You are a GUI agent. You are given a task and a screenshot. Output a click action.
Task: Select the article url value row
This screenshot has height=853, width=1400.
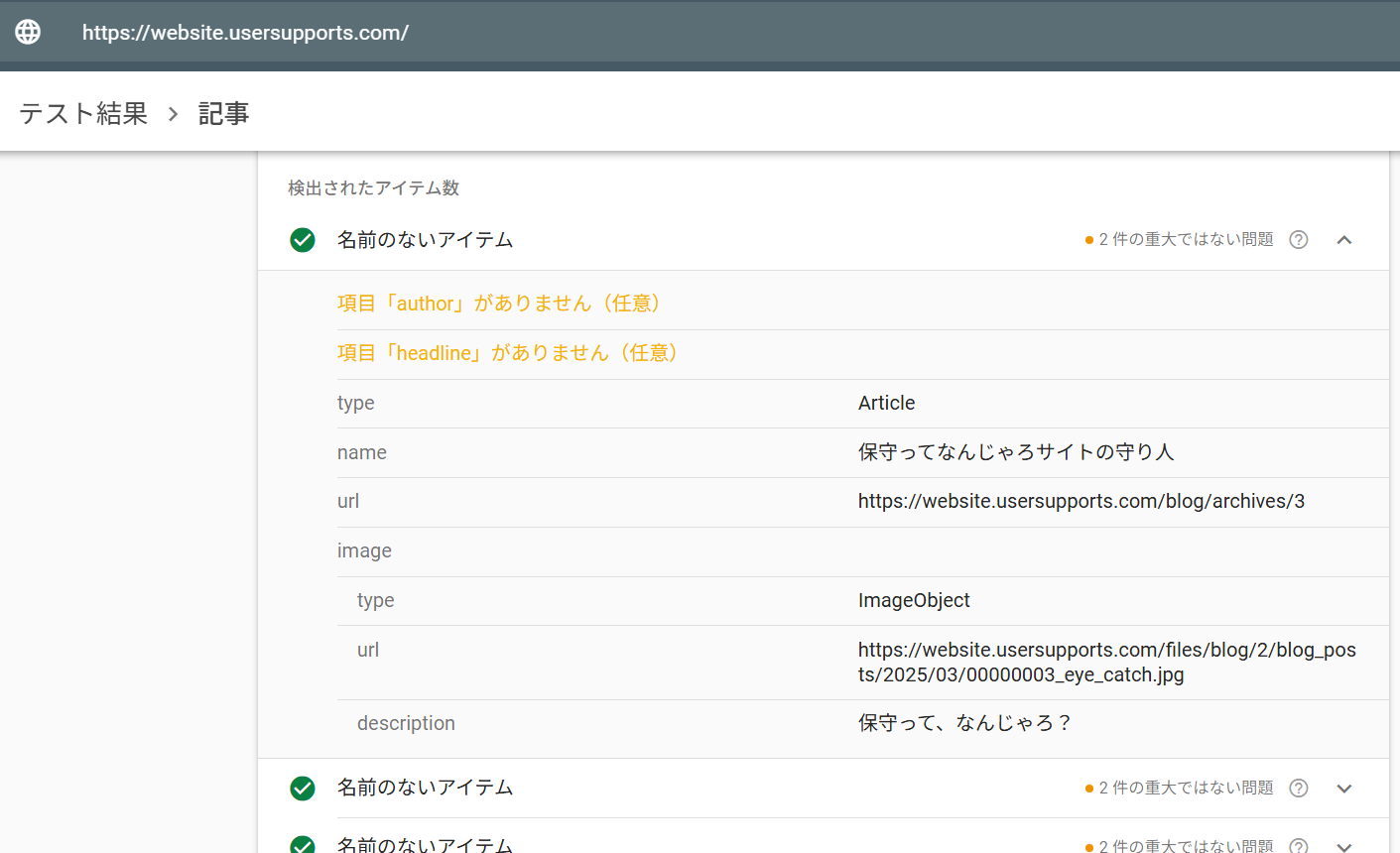[x=1081, y=502]
